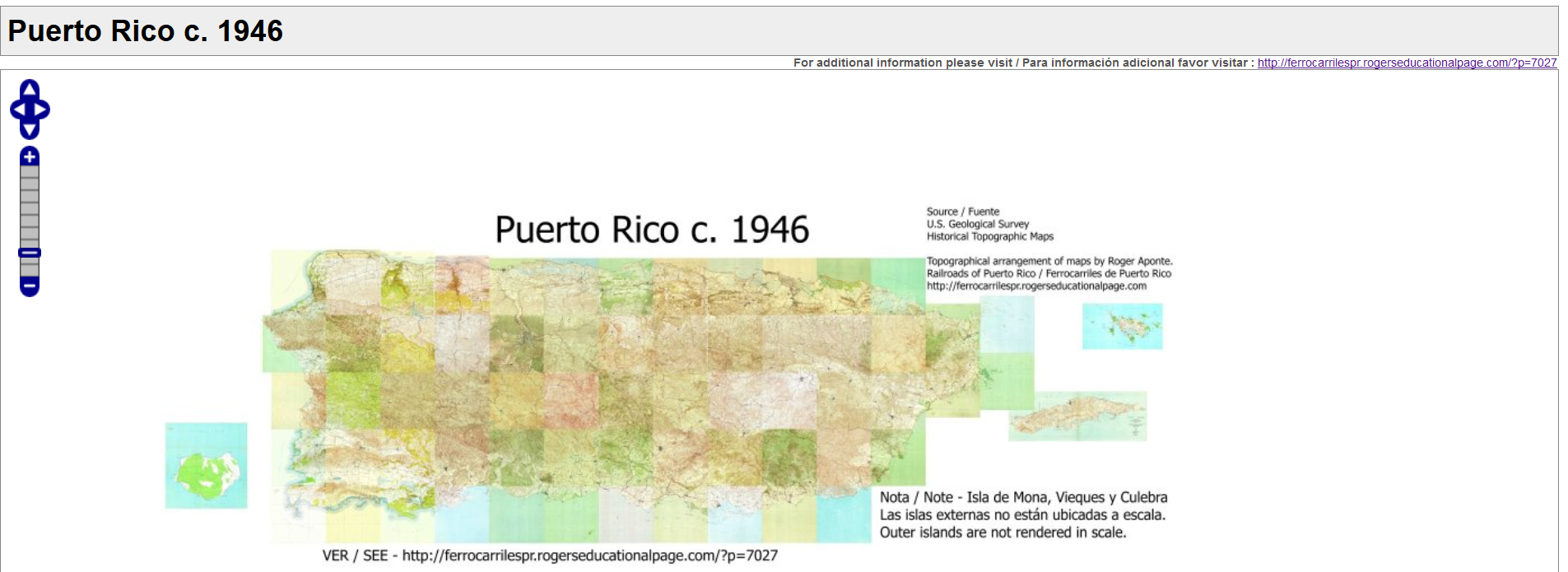Click the "Source / Fuente" label

click(x=963, y=212)
